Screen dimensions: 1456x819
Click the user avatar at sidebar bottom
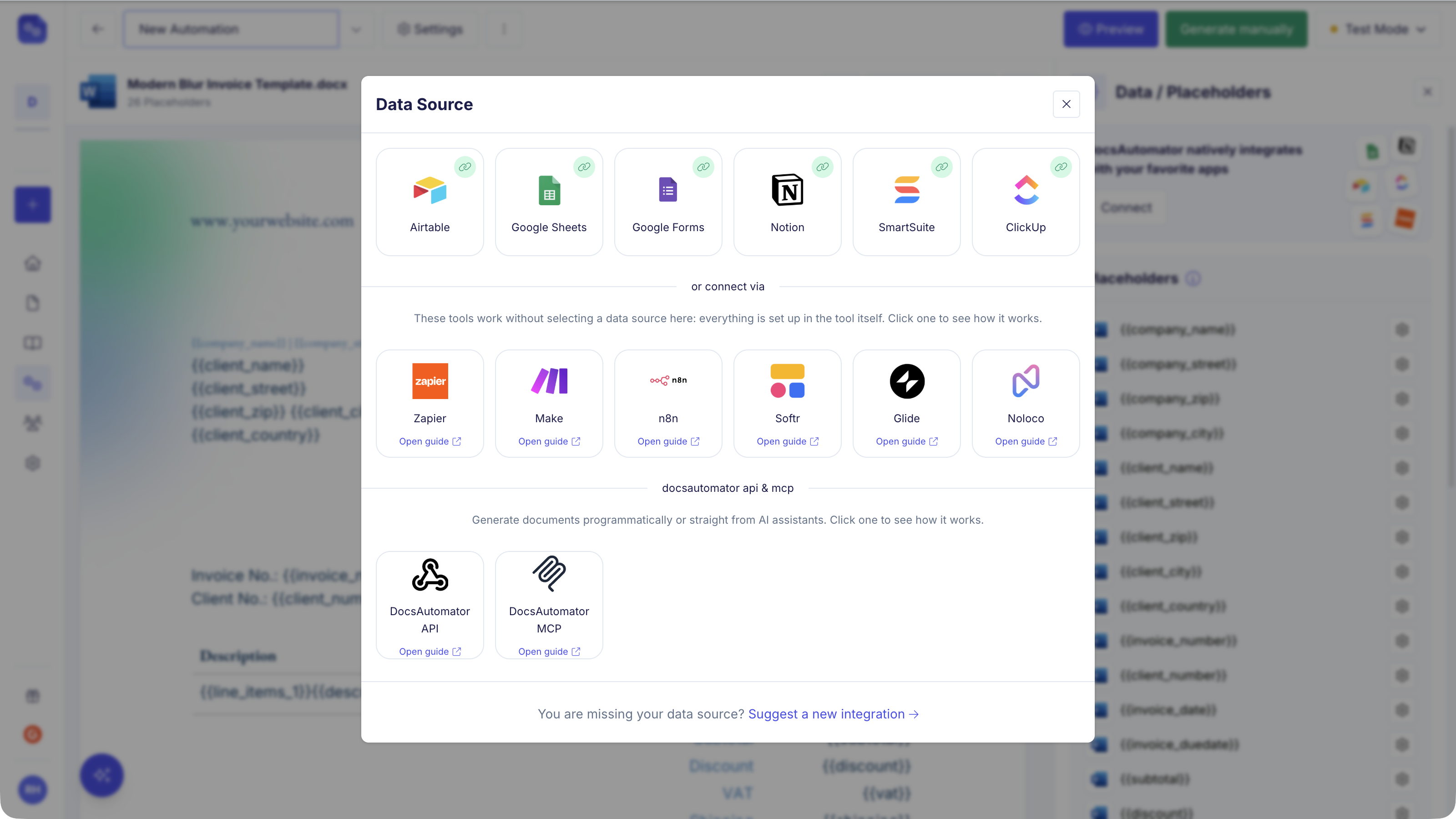pos(33,789)
